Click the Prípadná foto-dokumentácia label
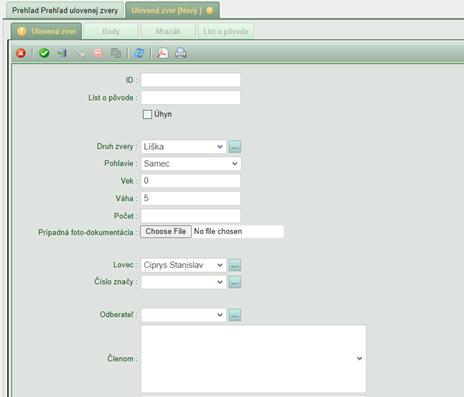Image resolution: width=464 pixels, height=397 pixels. coord(86,232)
